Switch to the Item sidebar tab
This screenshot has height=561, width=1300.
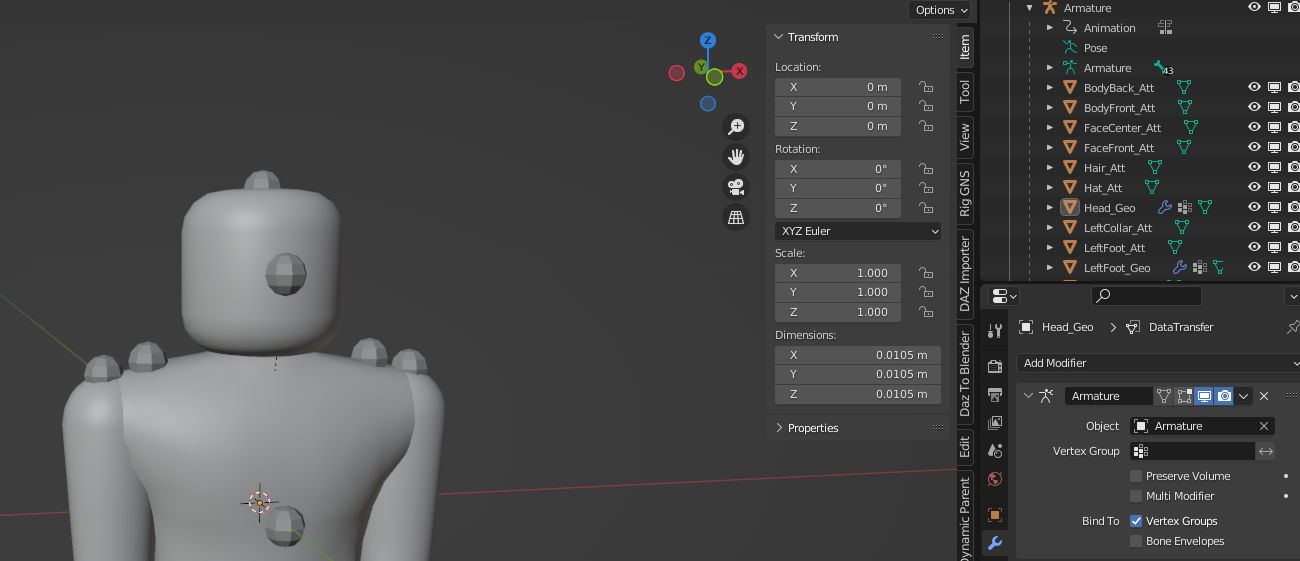pyautogui.click(x=965, y=47)
